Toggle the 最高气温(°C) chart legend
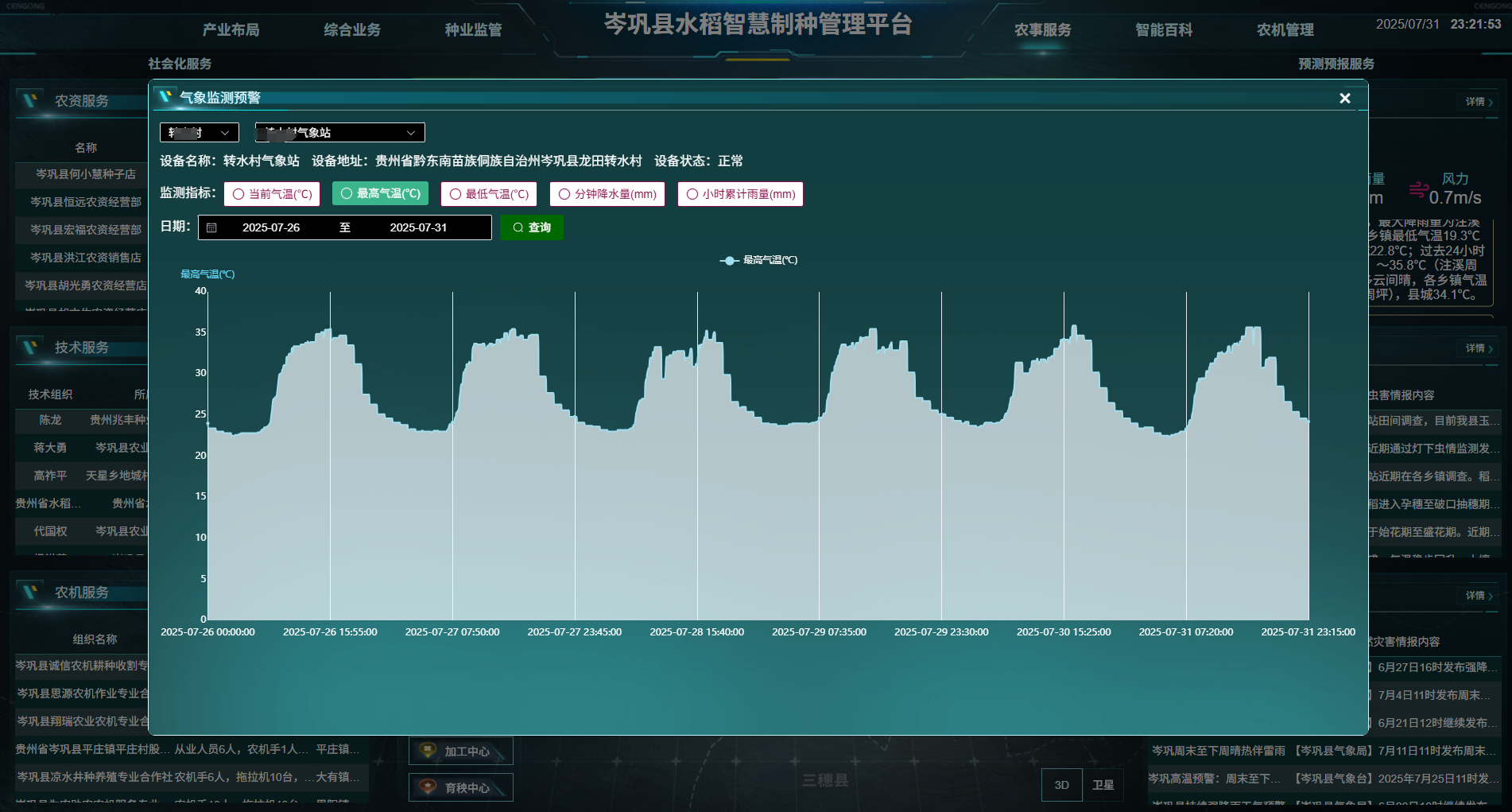 [x=759, y=260]
